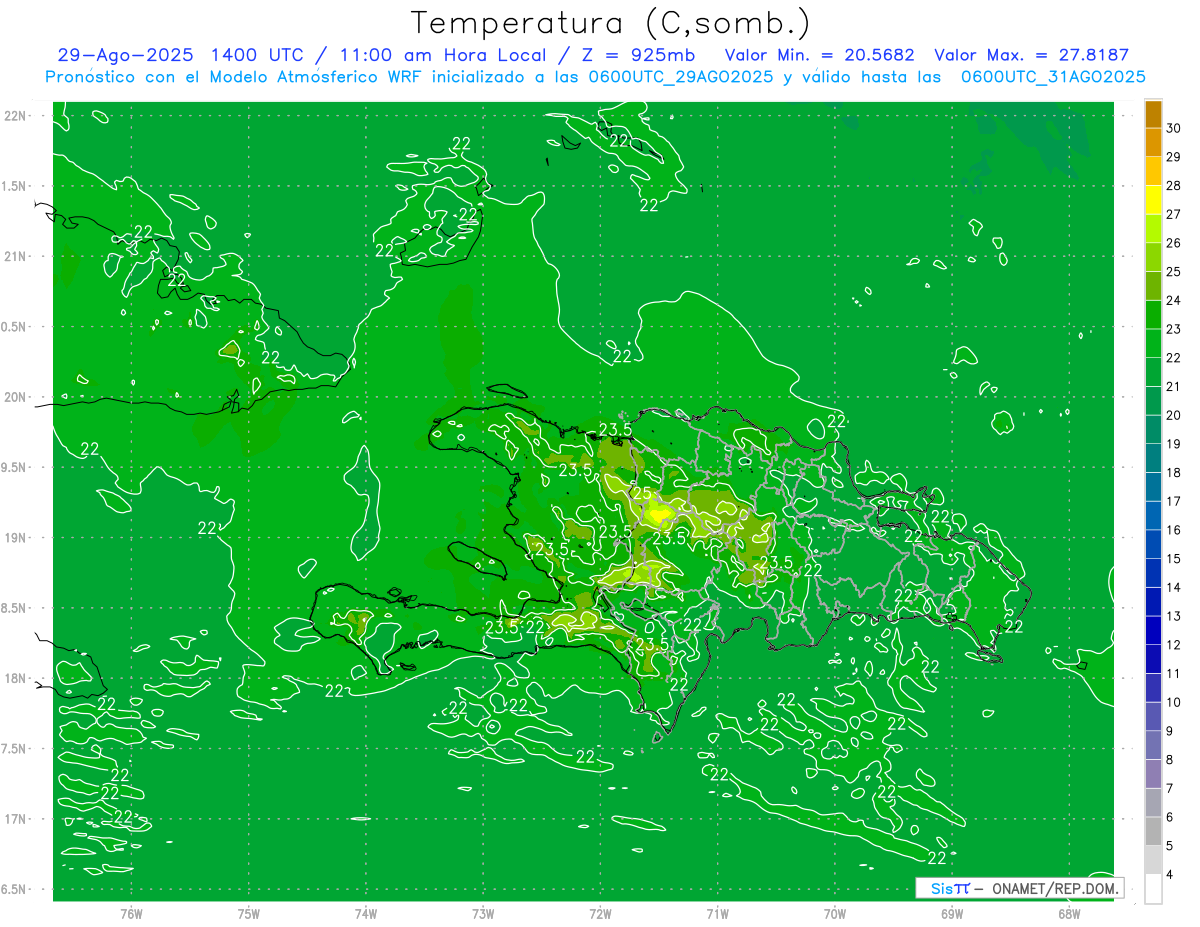Click the '11' label on the color scale

point(1174,673)
